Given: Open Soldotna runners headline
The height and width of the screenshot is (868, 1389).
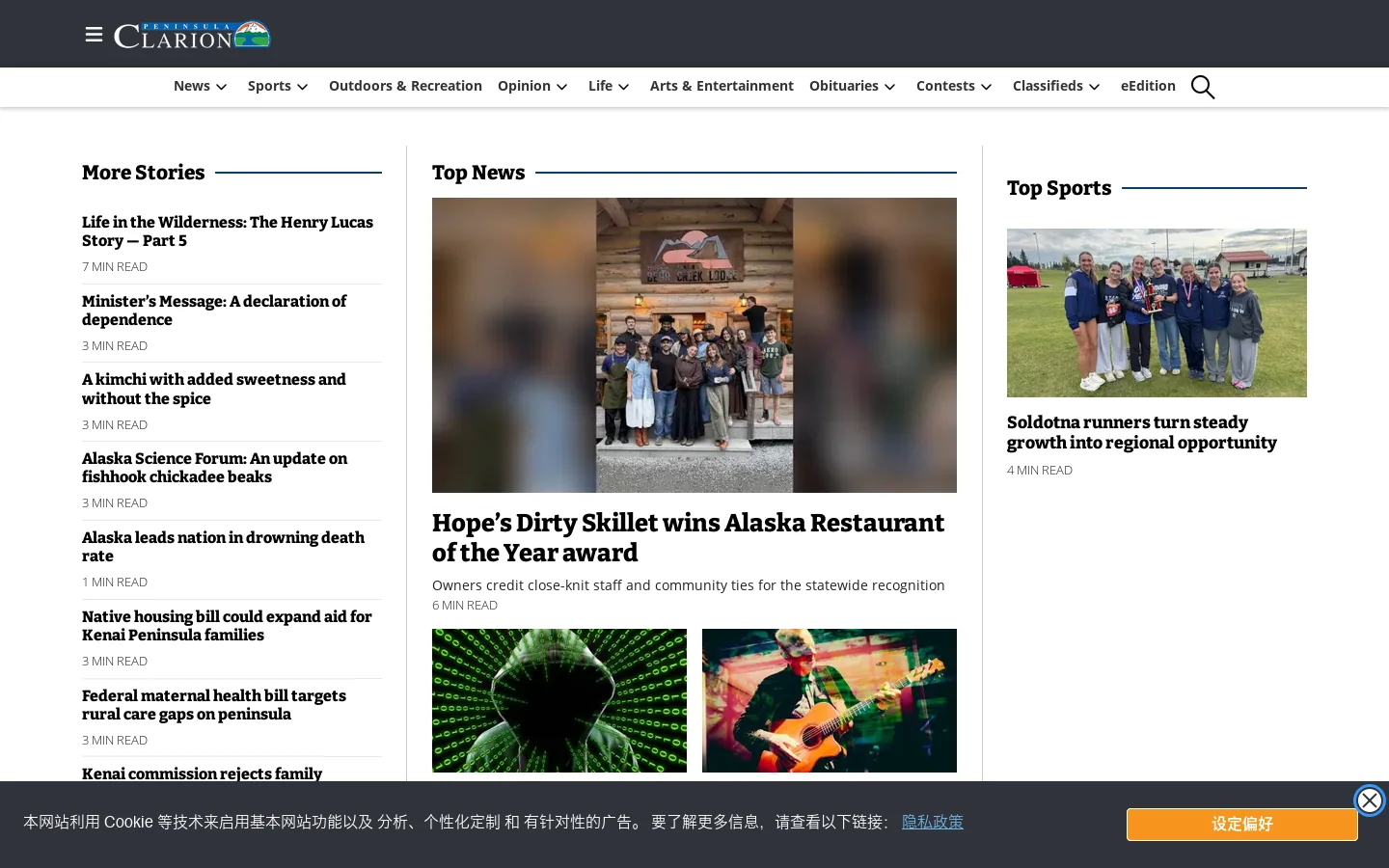Looking at the screenshot, I should 1142,432.
